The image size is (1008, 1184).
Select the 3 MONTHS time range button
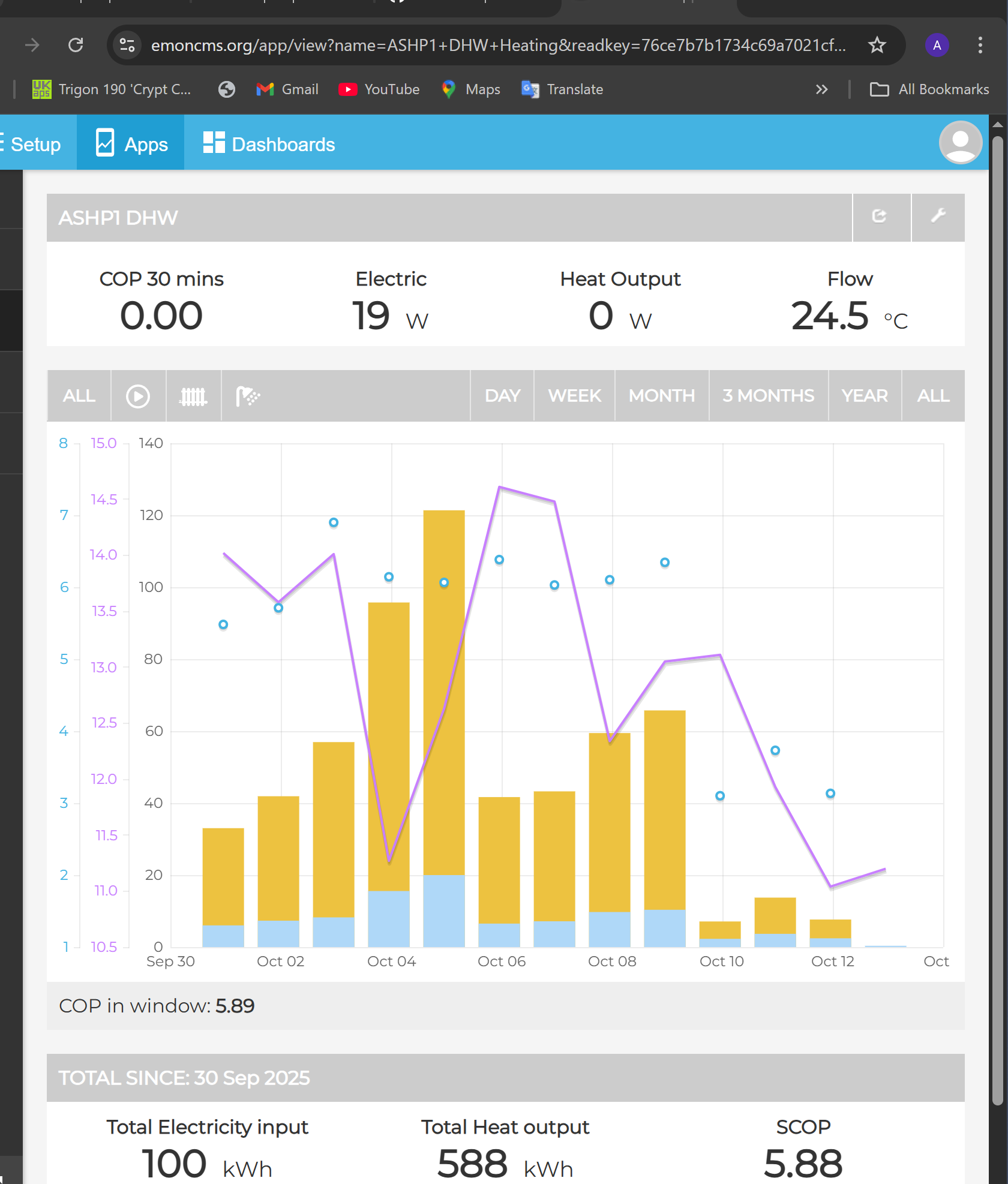pyautogui.click(x=768, y=396)
